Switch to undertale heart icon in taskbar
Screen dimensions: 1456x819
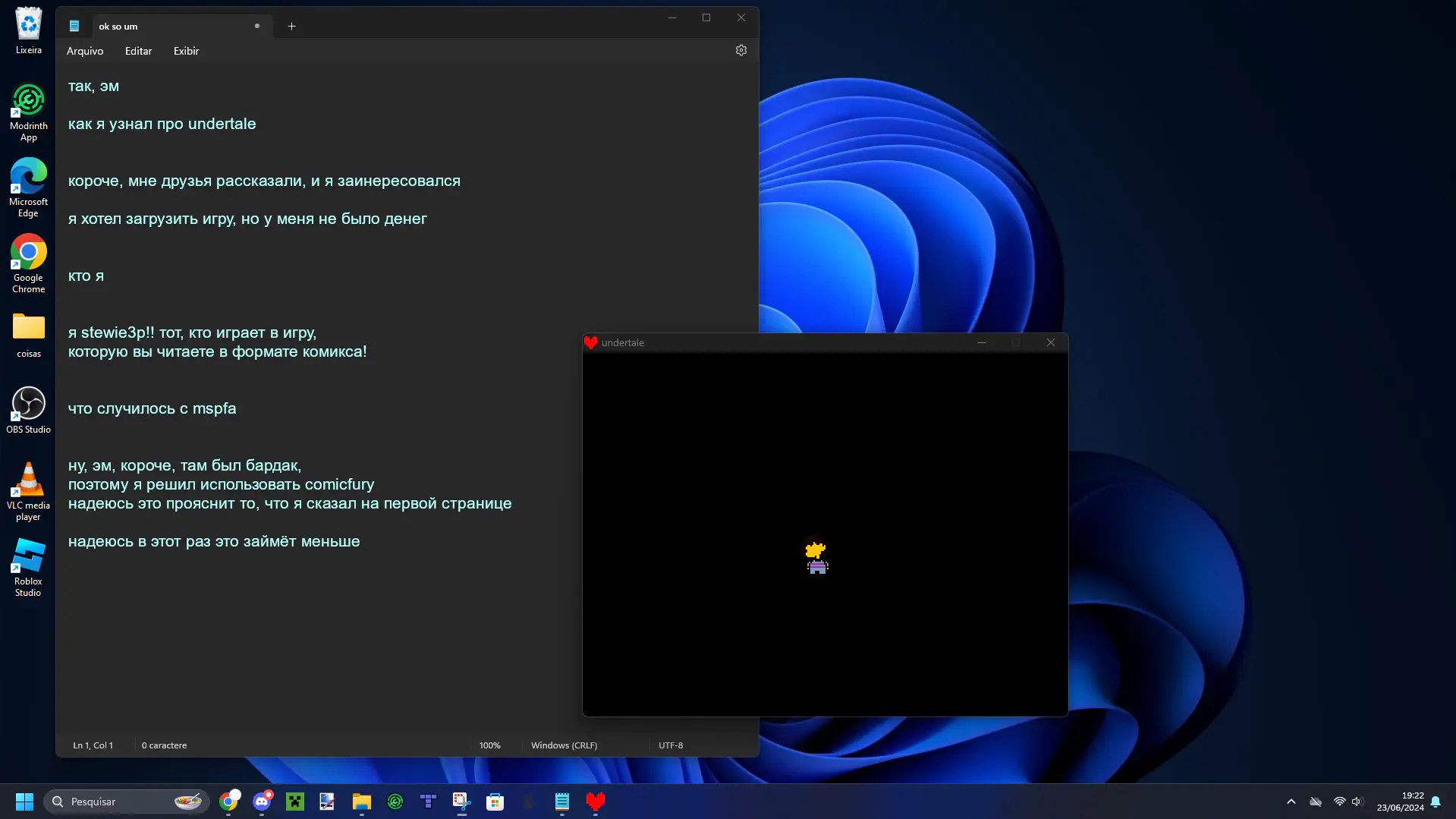(x=596, y=802)
